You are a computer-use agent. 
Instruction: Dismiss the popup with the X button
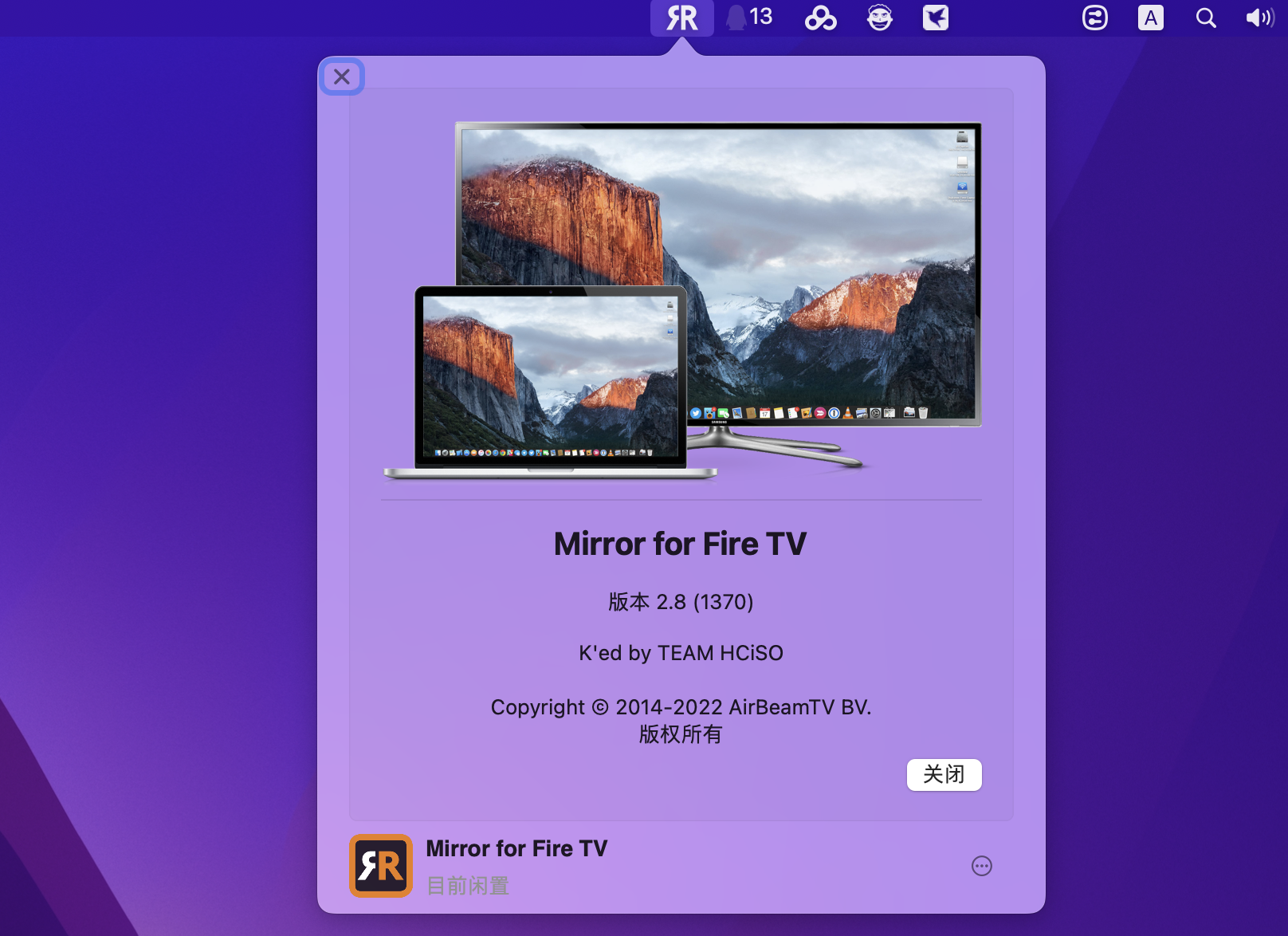click(x=342, y=77)
